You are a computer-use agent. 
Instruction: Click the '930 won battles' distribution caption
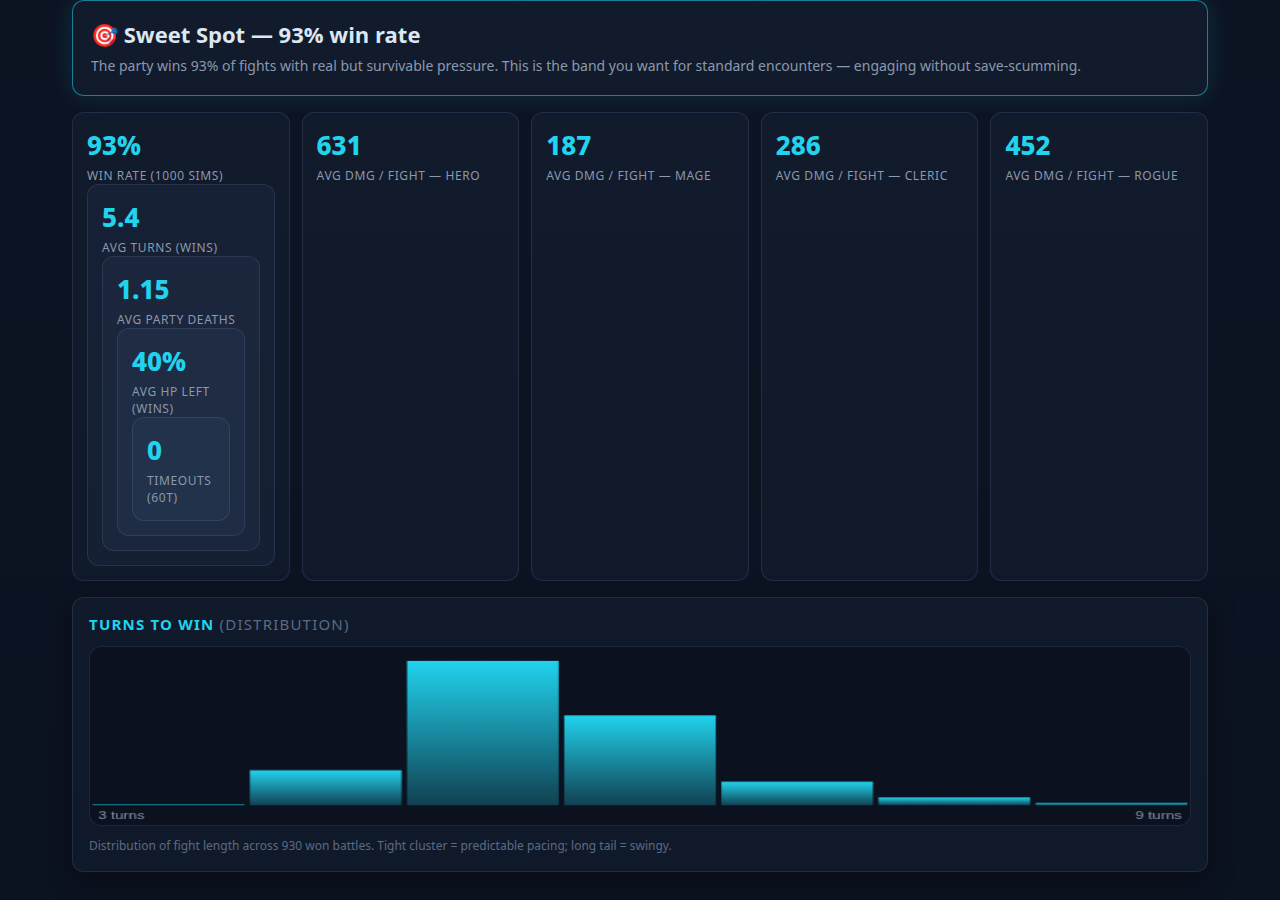380,846
